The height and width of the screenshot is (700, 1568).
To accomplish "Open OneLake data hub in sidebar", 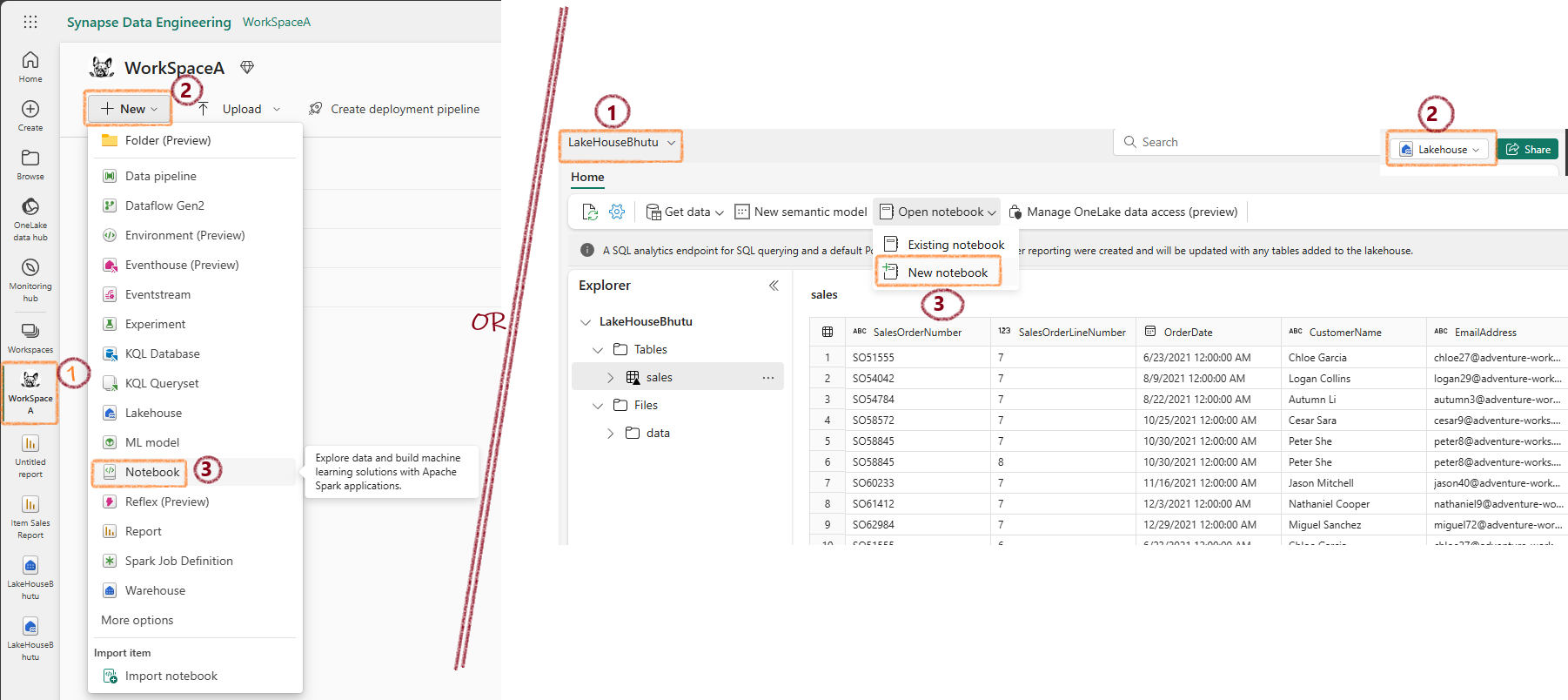I will click(30, 219).
